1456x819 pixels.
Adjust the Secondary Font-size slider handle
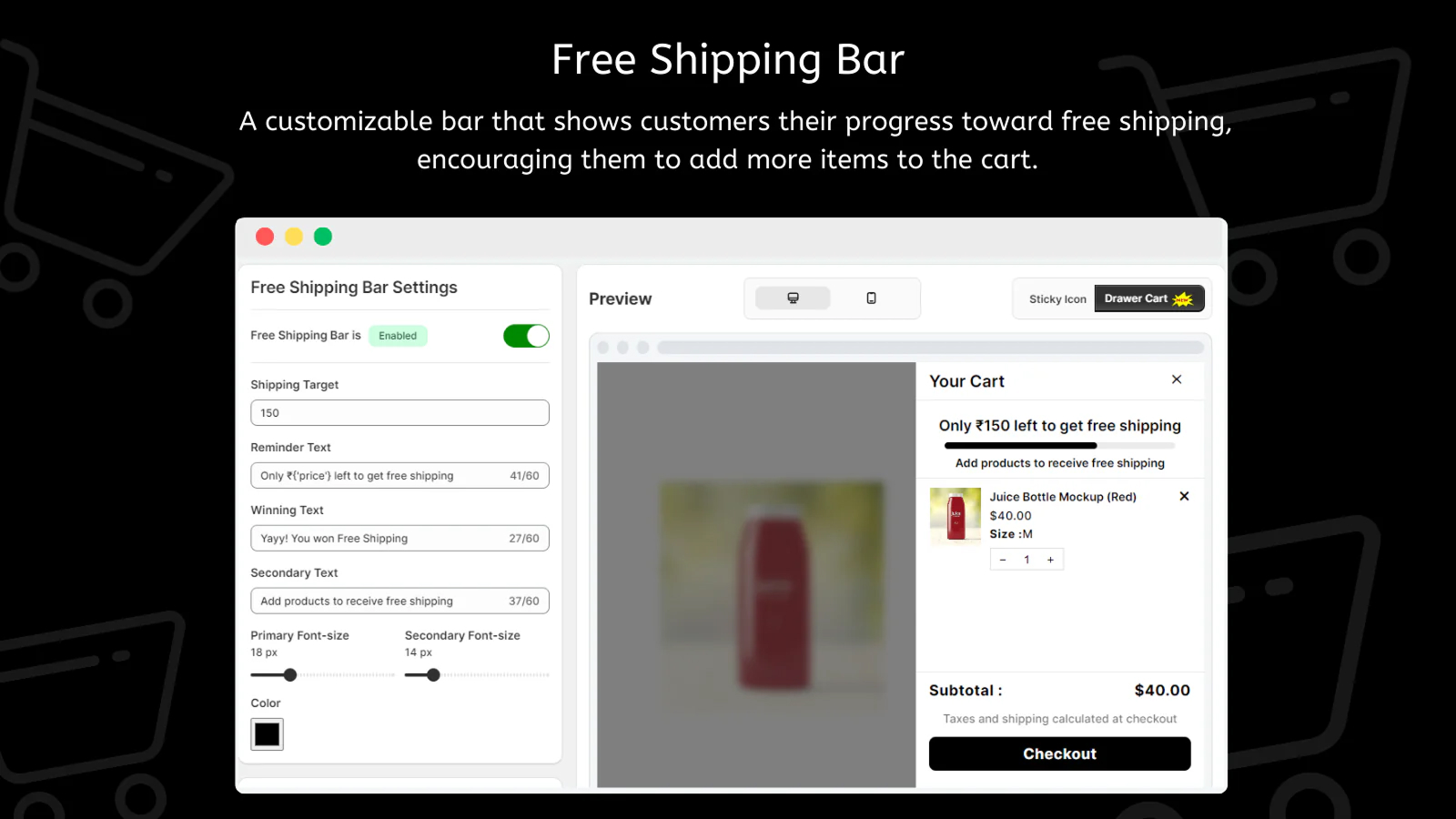(x=434, y=675)
